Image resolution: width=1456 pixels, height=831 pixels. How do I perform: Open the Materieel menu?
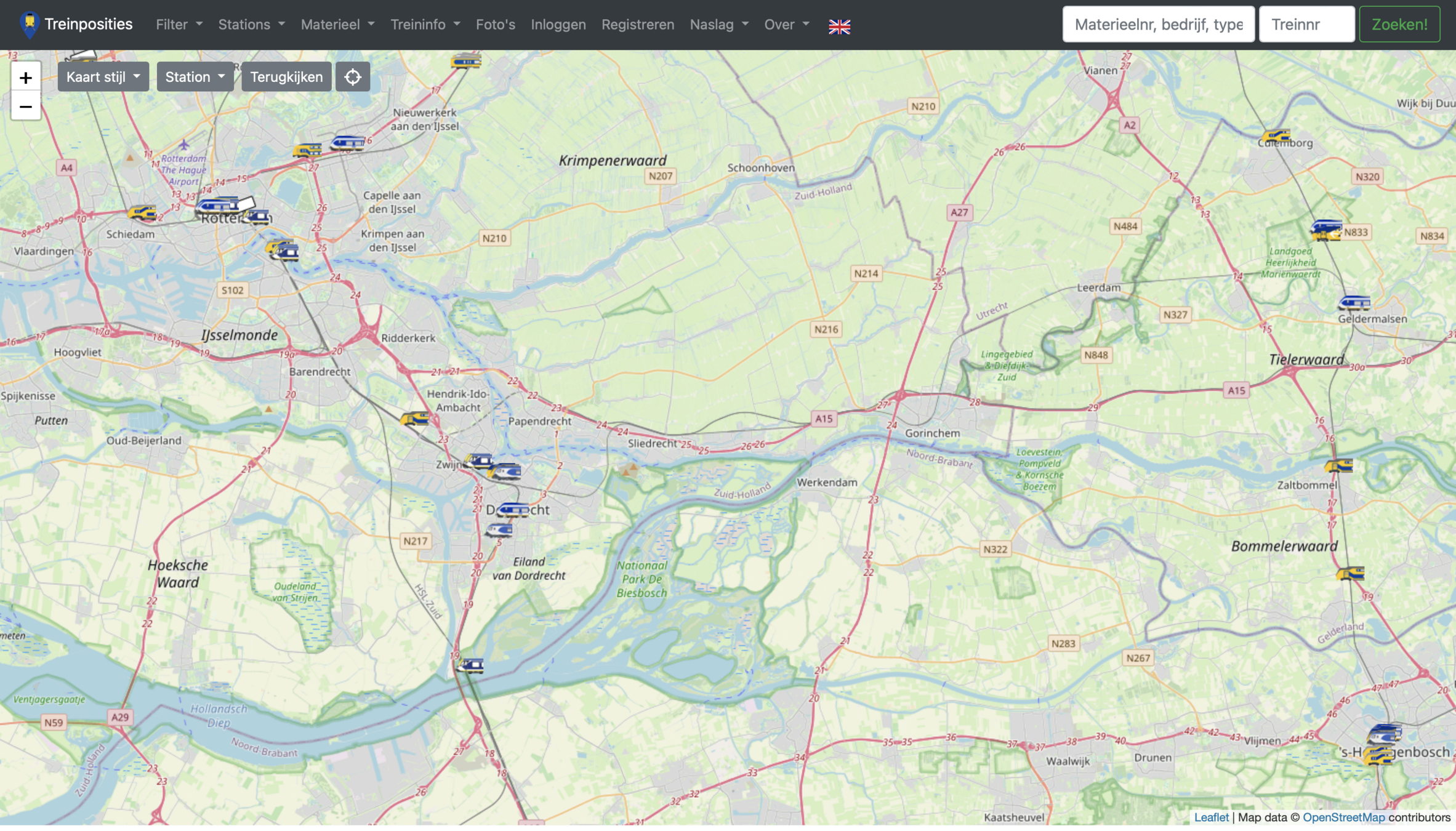tap(337, 25)
